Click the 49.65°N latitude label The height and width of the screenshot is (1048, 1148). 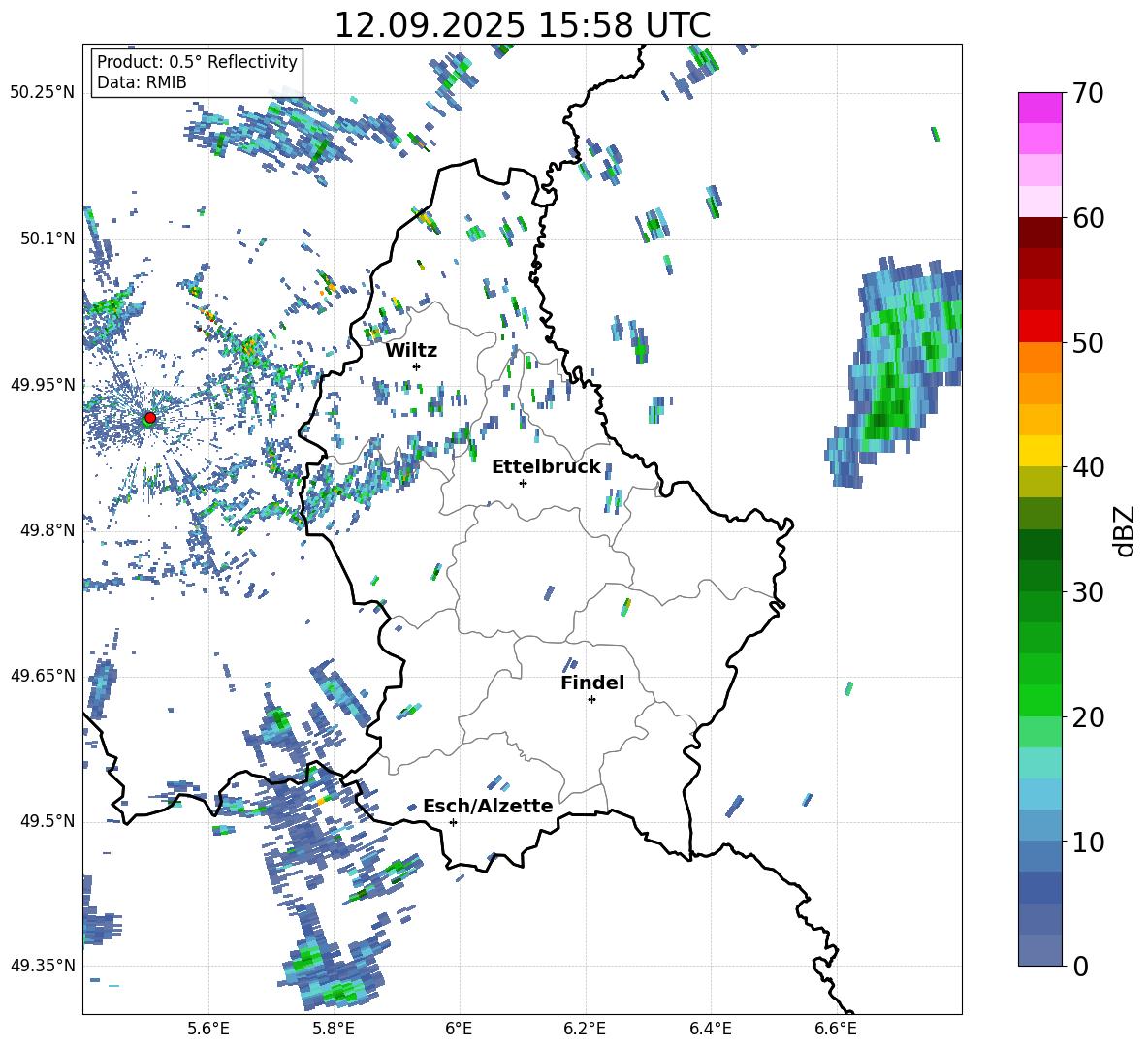pyautogui.click(x=43, y=676)
